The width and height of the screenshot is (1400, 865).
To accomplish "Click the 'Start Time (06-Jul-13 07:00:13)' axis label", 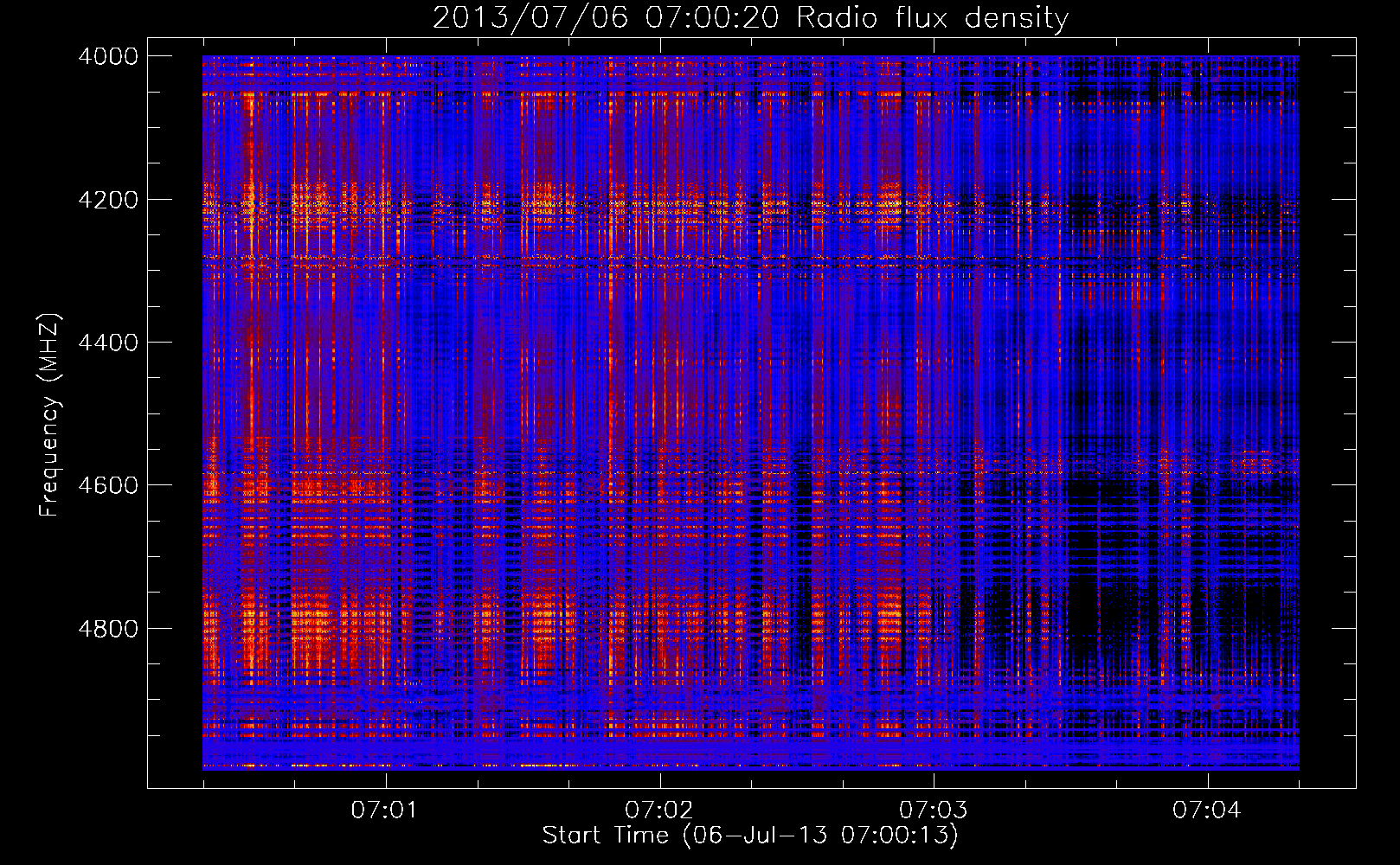I will pos(750,836).
